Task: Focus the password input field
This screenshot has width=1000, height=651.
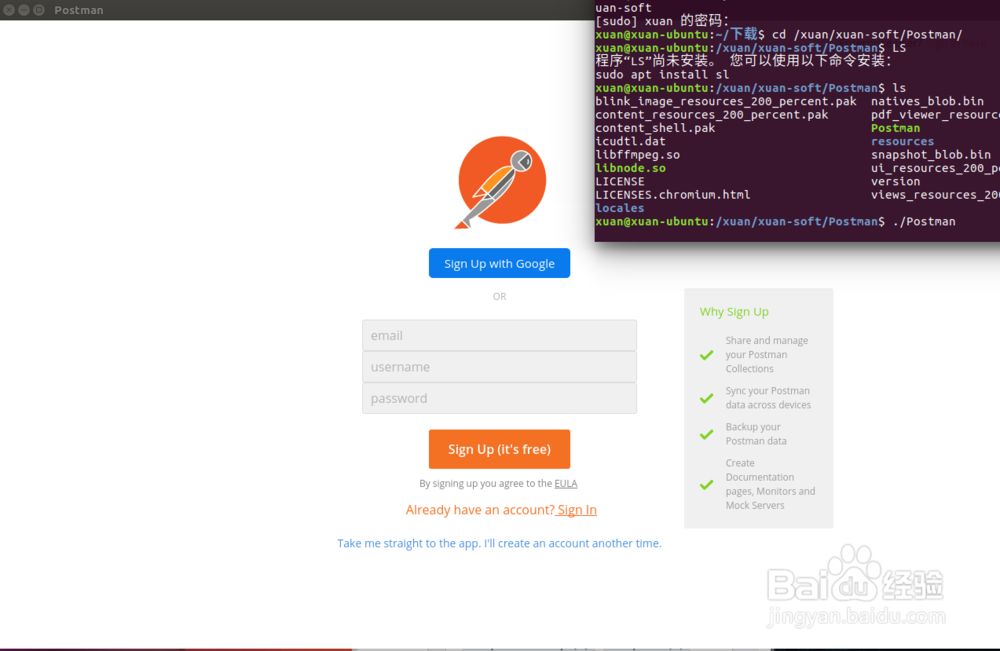Action: pos(499,398)
